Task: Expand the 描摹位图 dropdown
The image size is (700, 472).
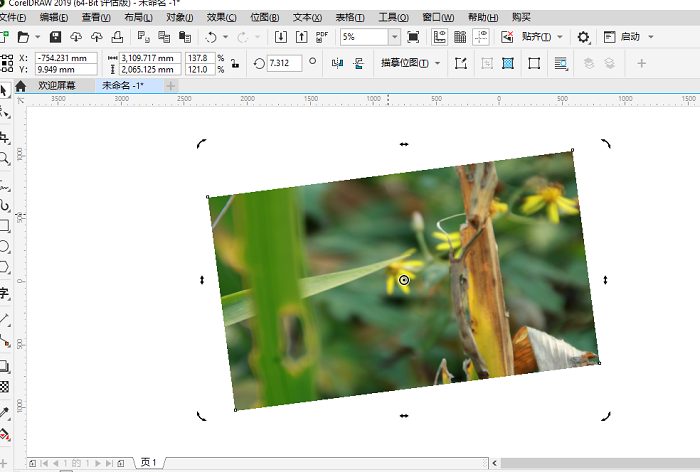Action: (438, 63)
